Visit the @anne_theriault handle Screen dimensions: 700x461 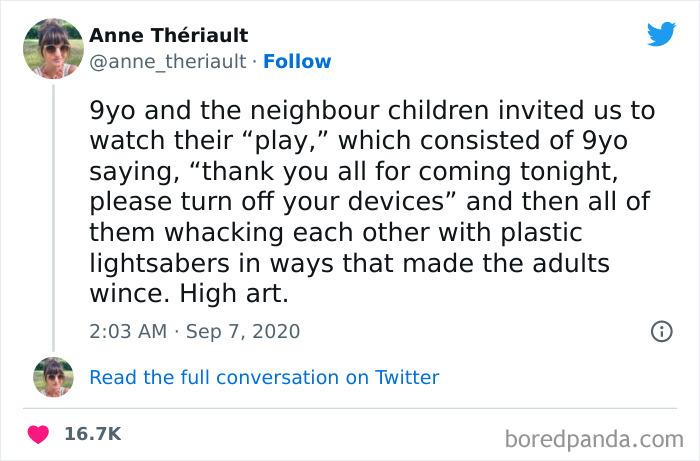point(167,61)
